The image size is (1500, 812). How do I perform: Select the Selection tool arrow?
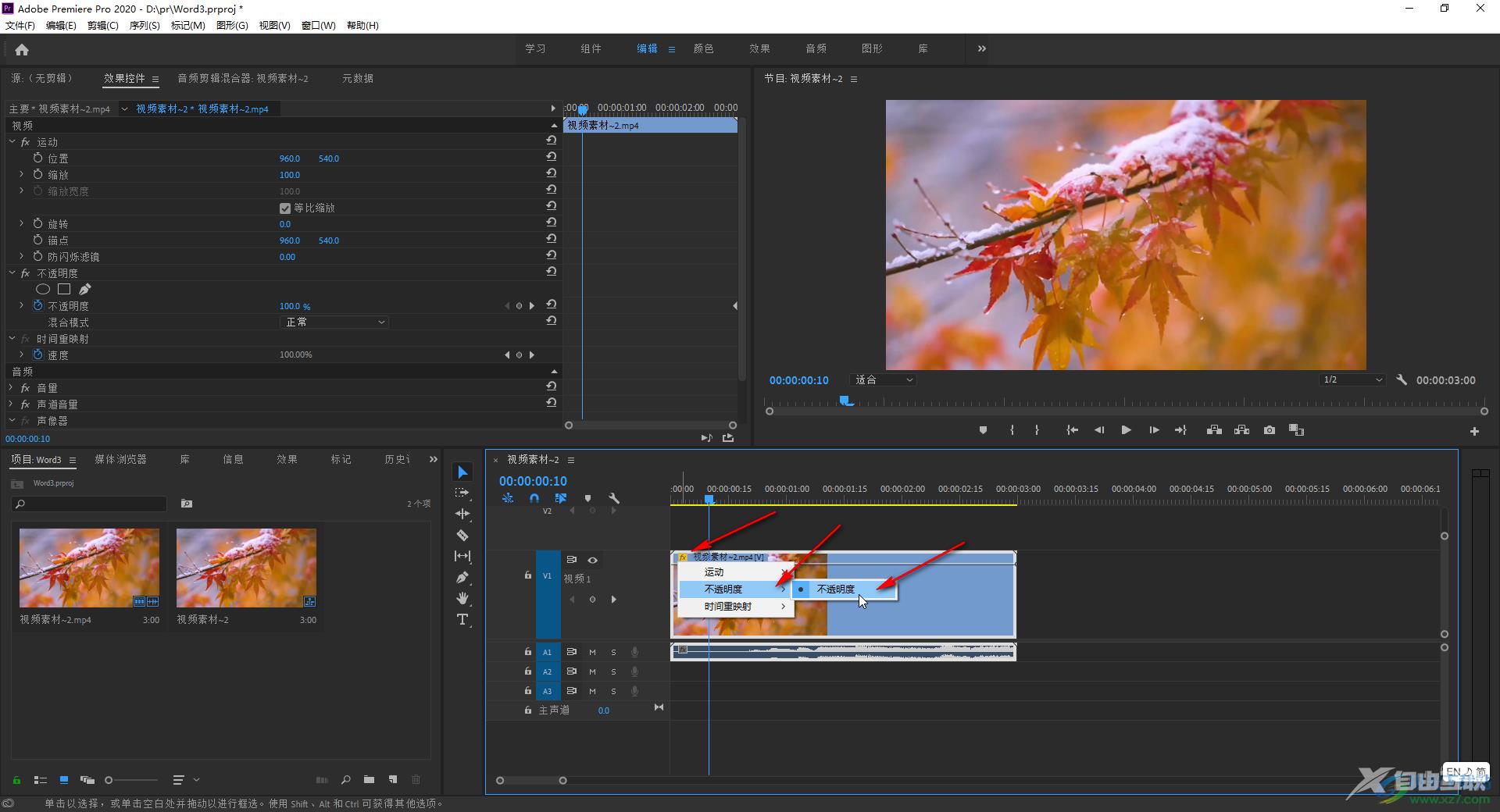[x=462, y=472]
